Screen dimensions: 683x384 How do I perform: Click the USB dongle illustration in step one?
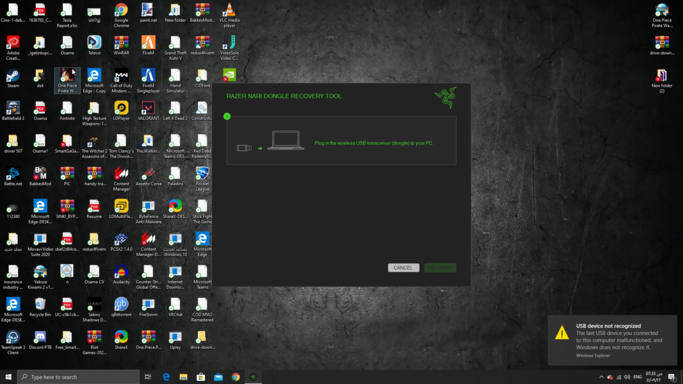[244, 148]
